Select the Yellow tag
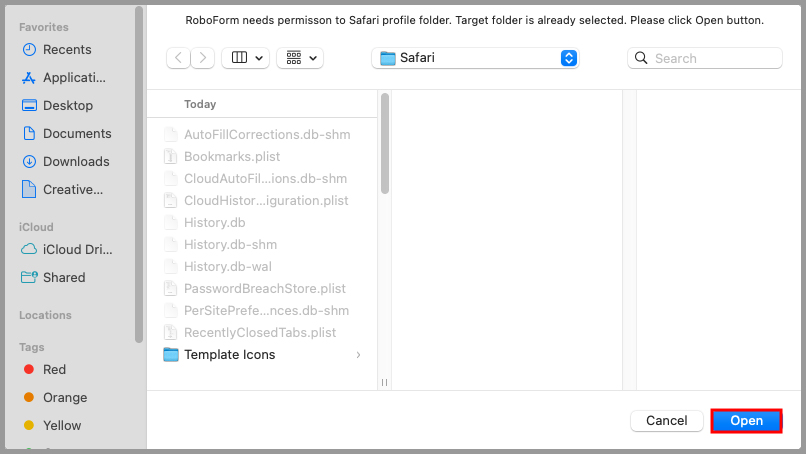The height and width of the screenshot is (454, 806). tap(51, 426)
